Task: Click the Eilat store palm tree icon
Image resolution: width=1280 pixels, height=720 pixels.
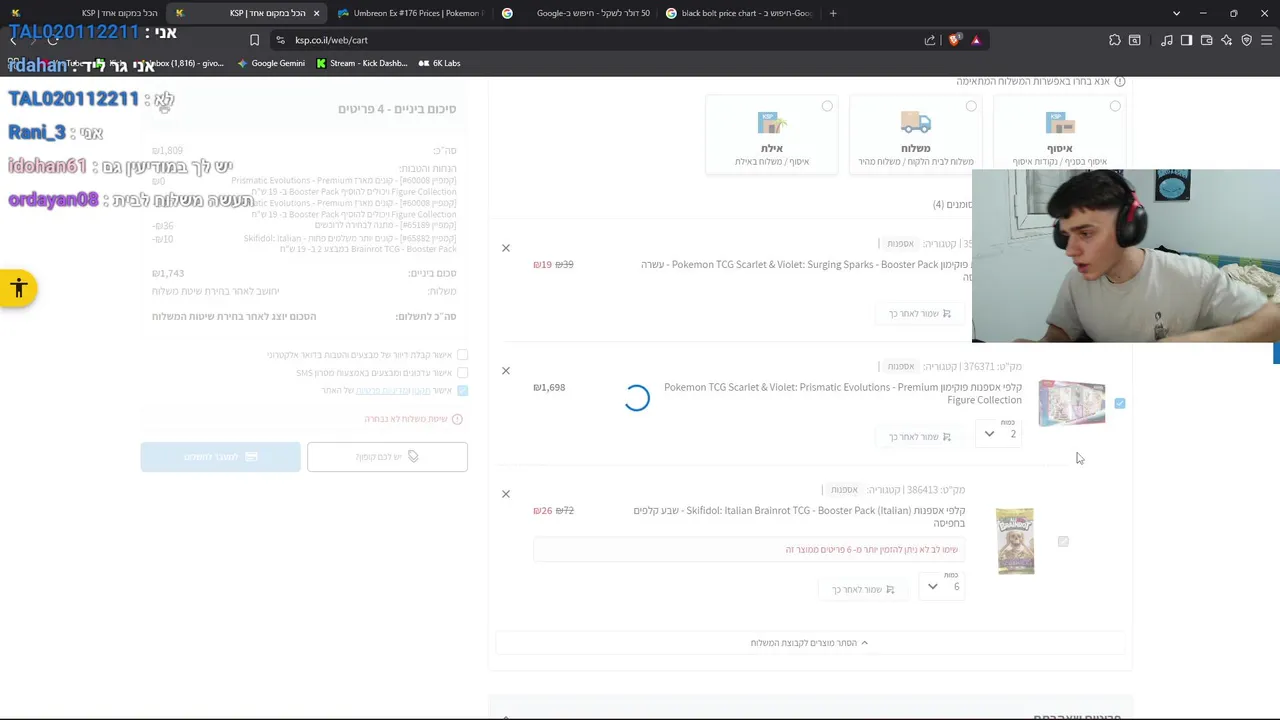Action: (772, 123)
